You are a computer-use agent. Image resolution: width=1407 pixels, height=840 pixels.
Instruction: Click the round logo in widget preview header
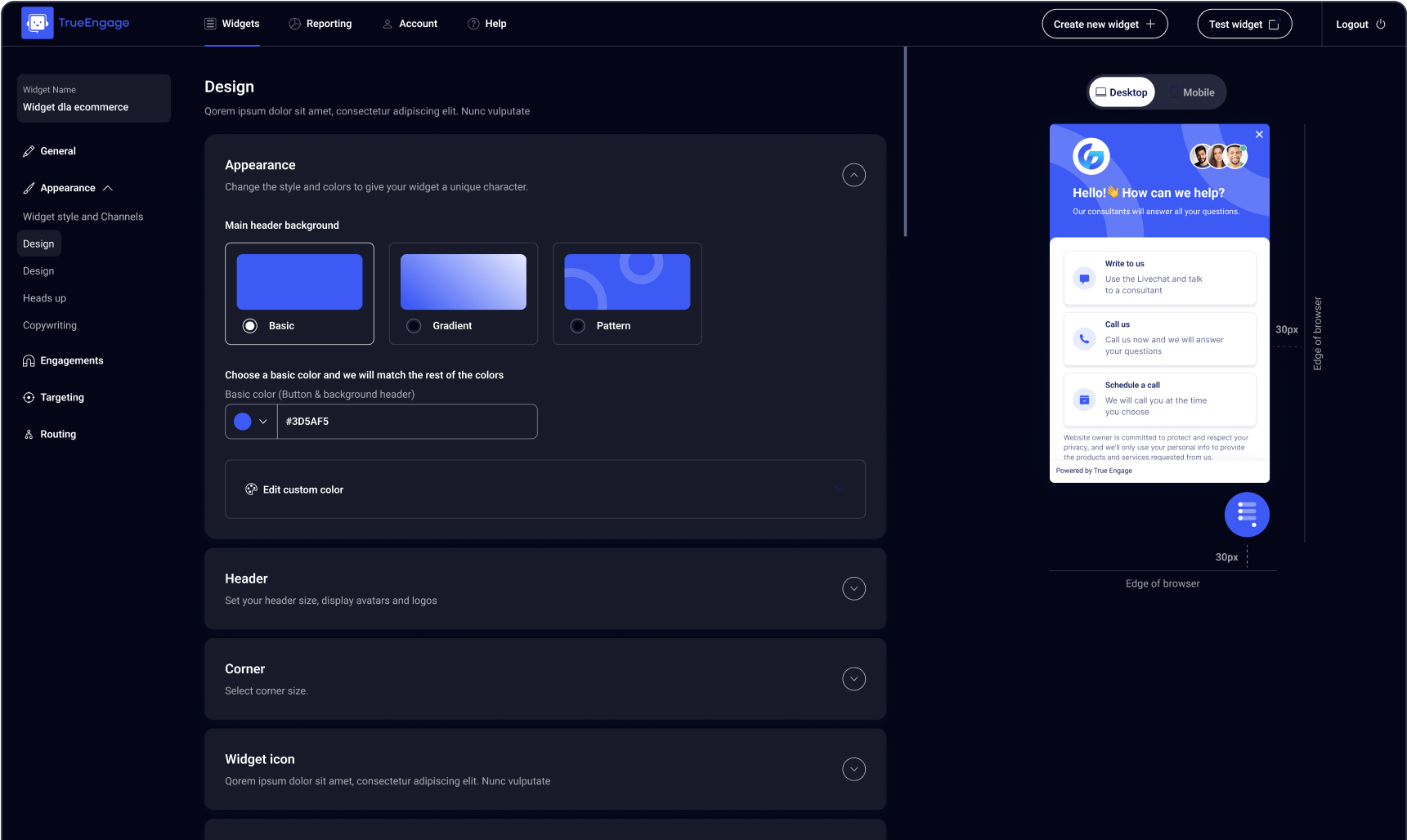[1091, 156]
